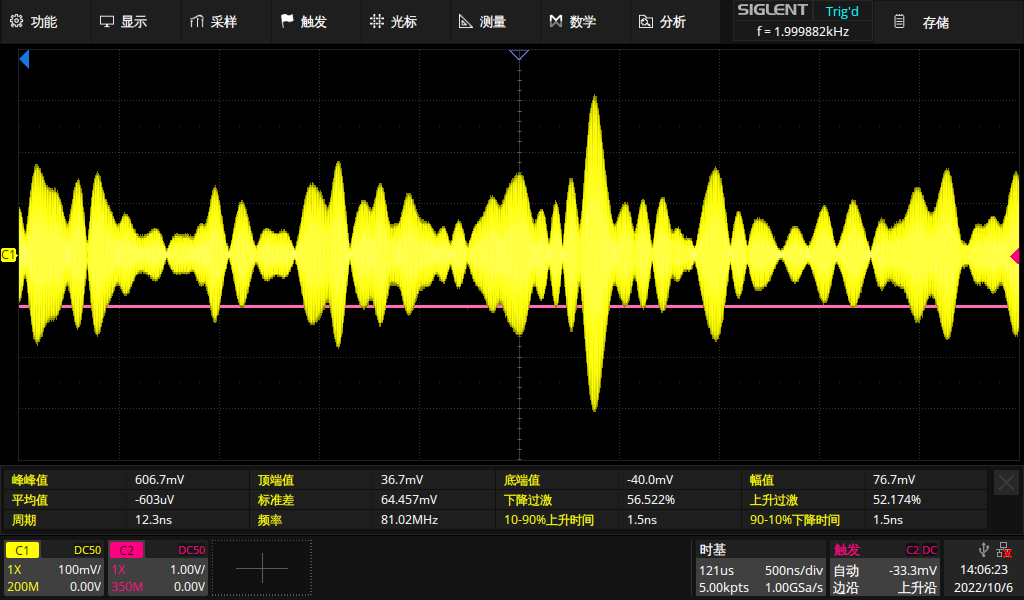Toggle channel C2 using its pink label
Viewport: 1024px width, 600px height.
[x=126, y=550]
